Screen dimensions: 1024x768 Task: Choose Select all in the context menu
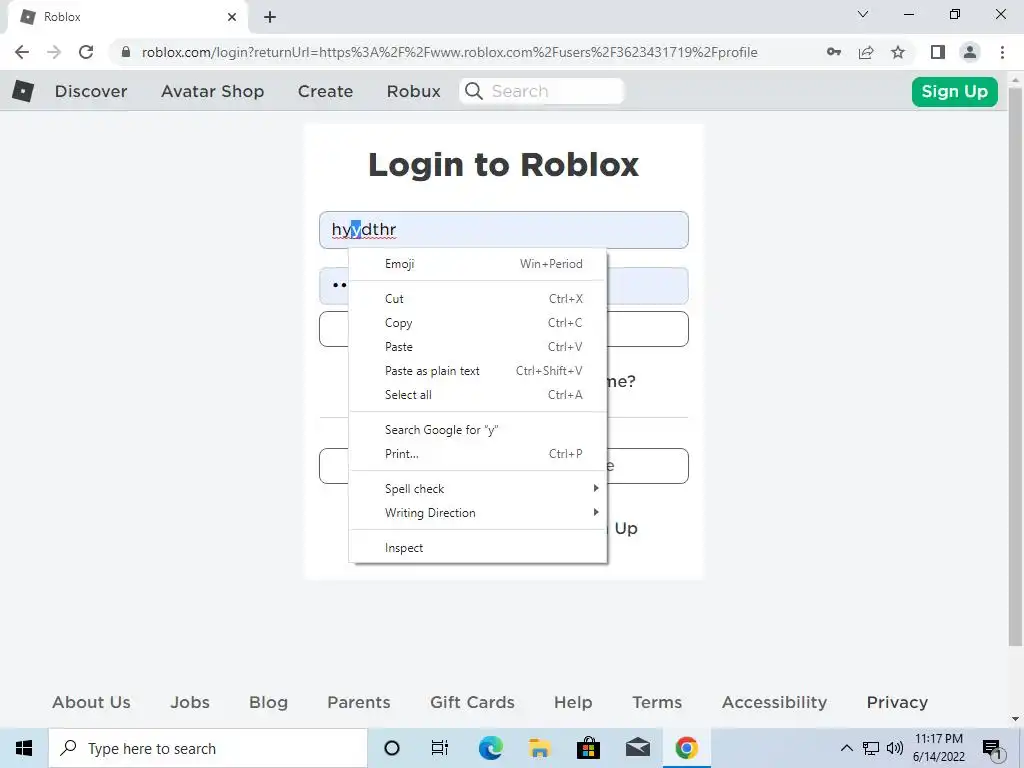pos(479,395)
